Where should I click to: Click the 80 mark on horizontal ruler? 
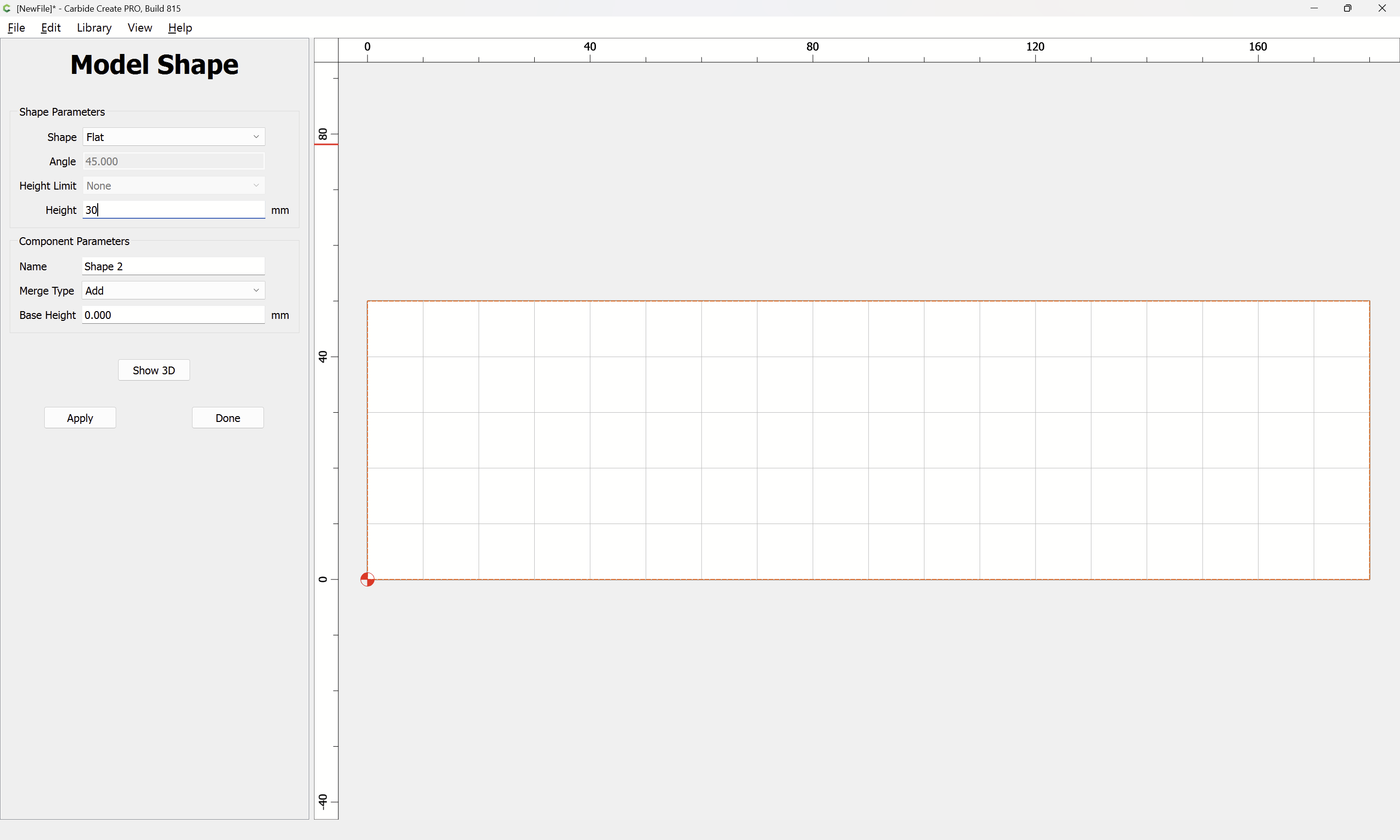pyautogui.click(x=813, y=46)
